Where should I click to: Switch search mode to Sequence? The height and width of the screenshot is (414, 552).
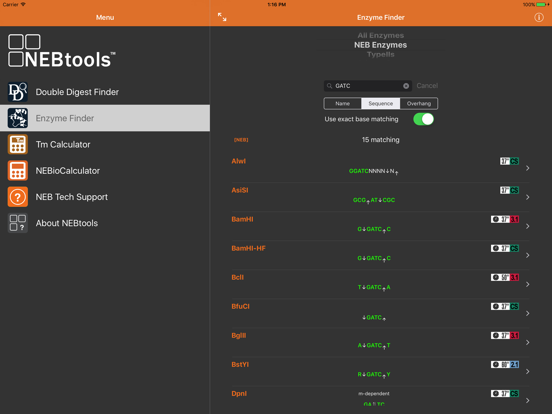381,104
